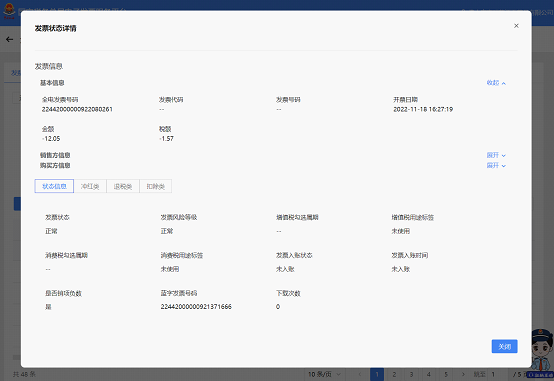554x381 pixels.
Task: Open the tax assistant mascot avatar
Action: (x=542, y=350)
